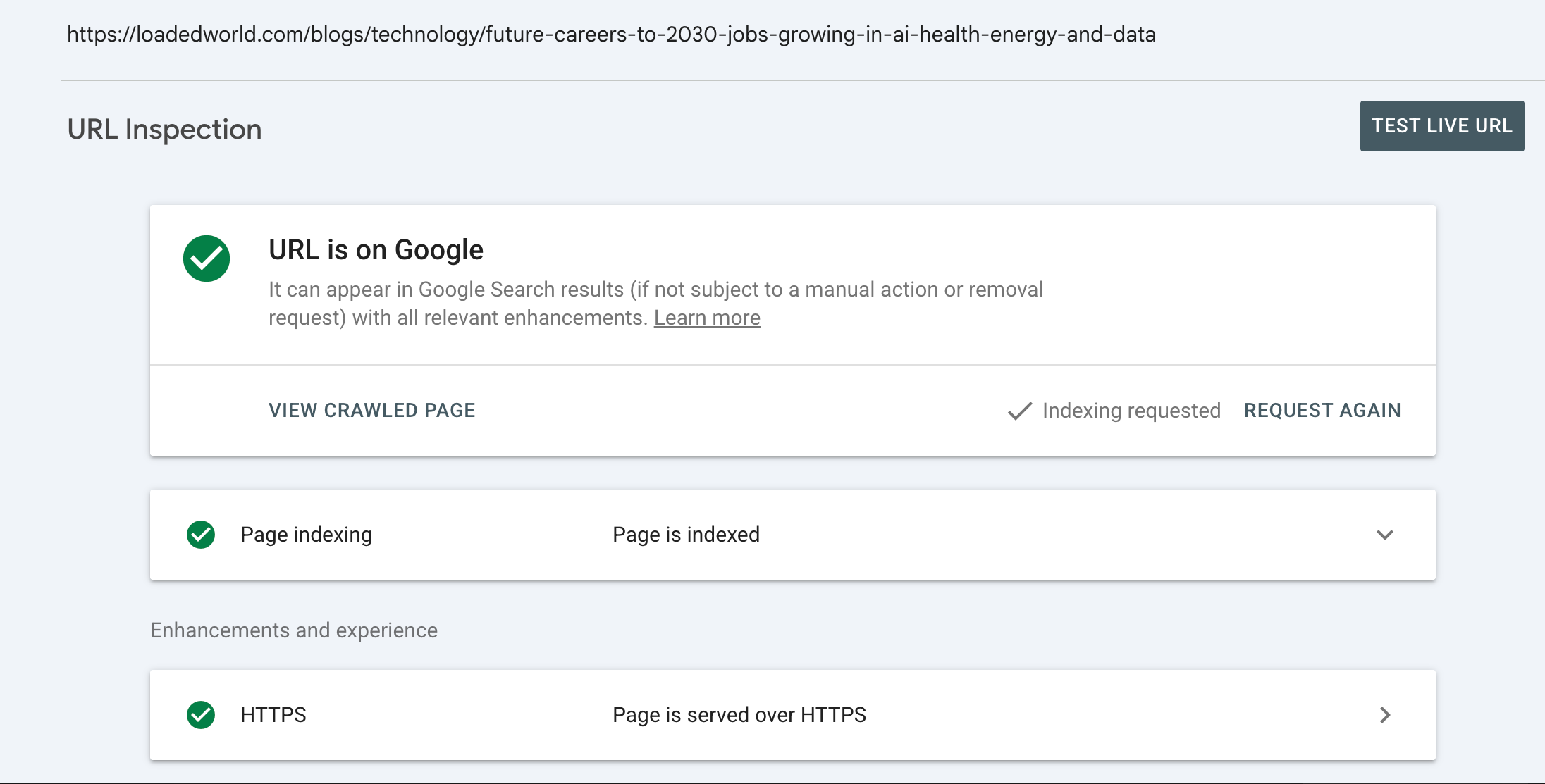Click REQUEST AGAIN for indexing
This screenshot has width=1545, height=784.
coord(1322,411)
